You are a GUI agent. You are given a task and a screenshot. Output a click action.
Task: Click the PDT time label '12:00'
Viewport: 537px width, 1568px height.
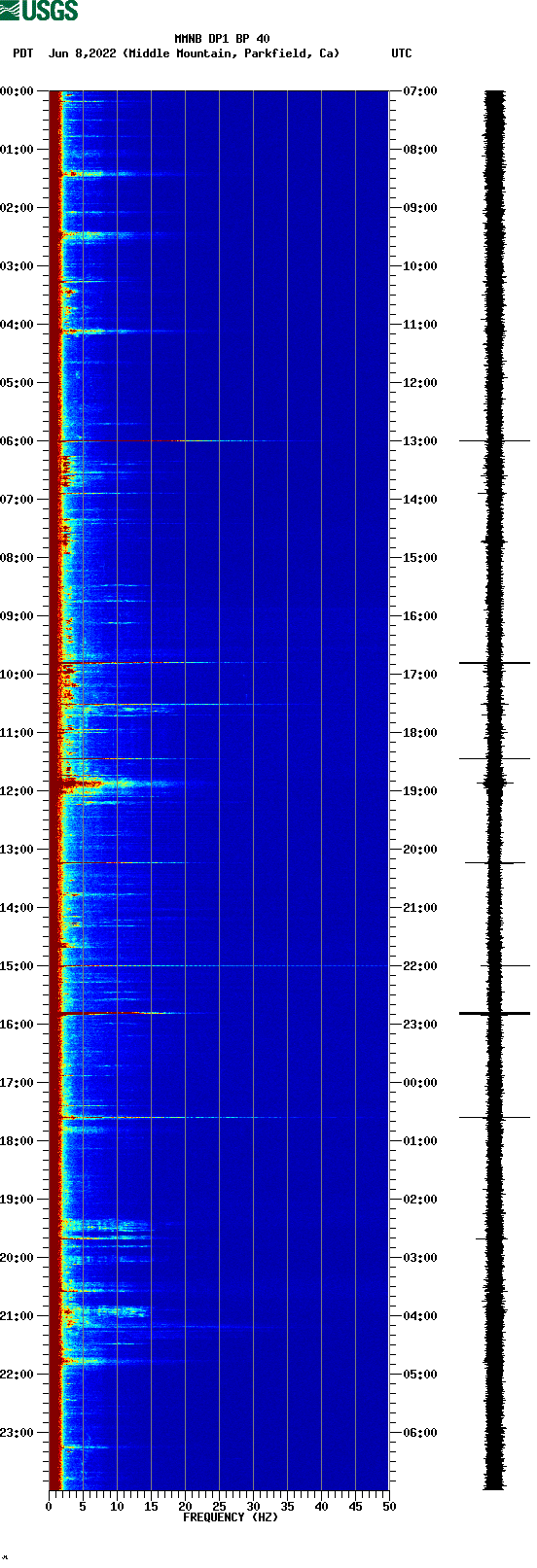click(x=18, y=791)
